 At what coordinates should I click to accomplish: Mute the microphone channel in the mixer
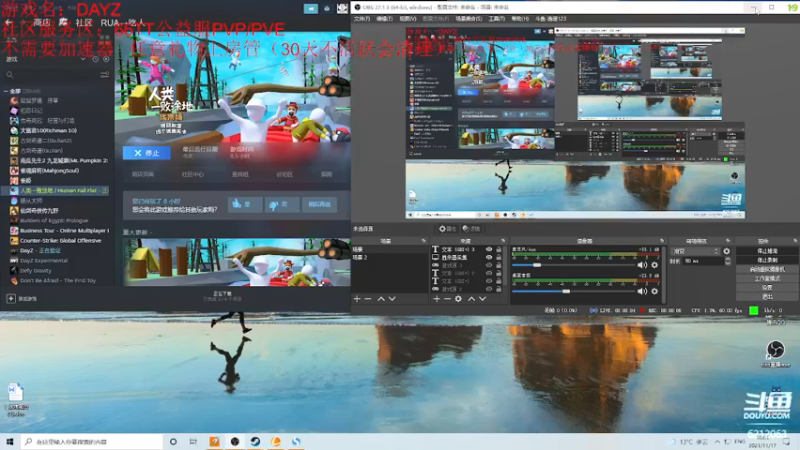click(x=642, y=265)
